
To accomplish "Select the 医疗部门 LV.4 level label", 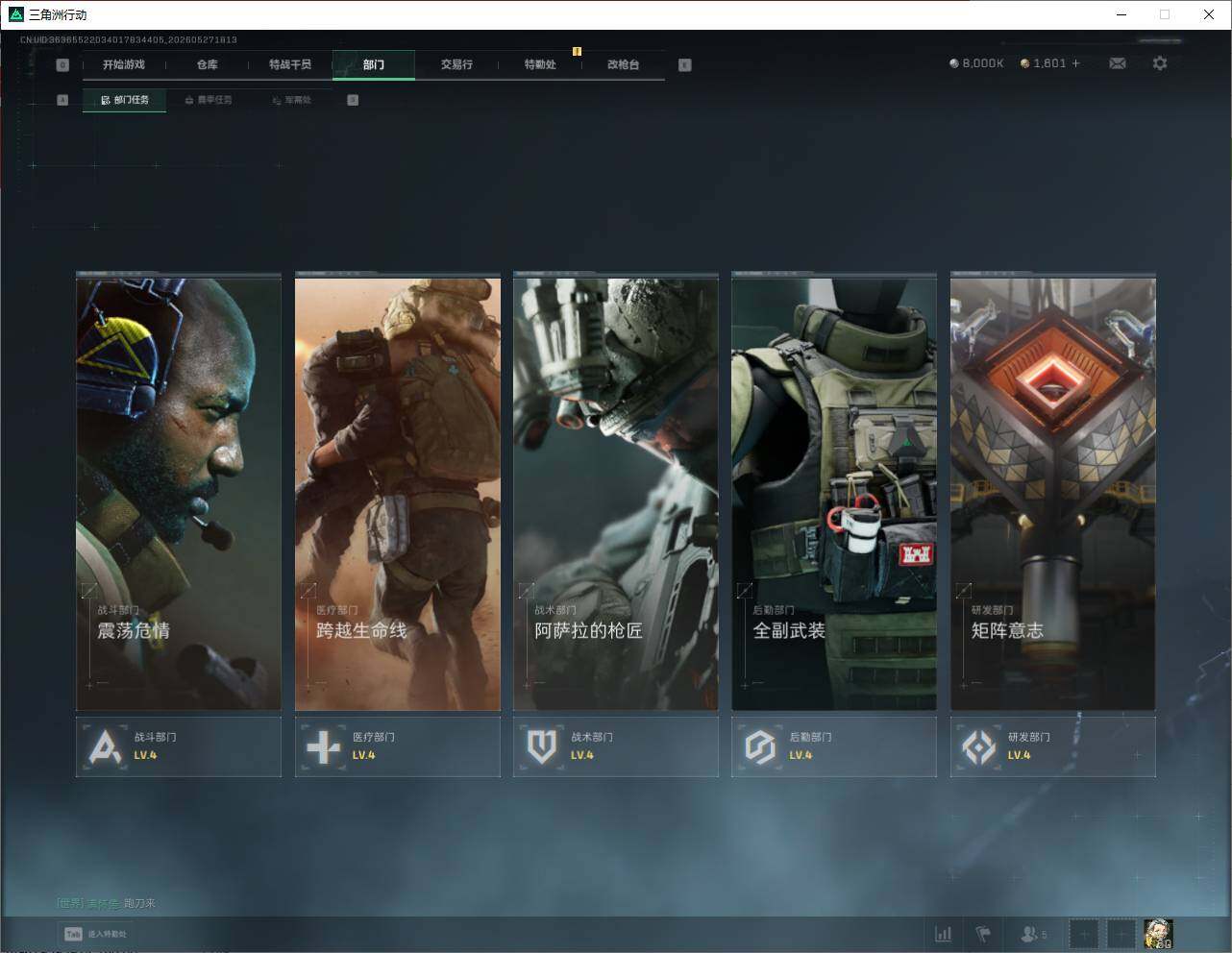I will pos(363,755).
